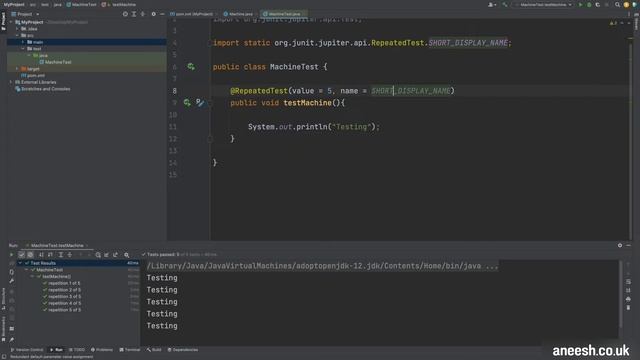640x360 pixels.
Task: Collapse the MyProject root node
Action: pyautogui.click(x=11, y=22)
